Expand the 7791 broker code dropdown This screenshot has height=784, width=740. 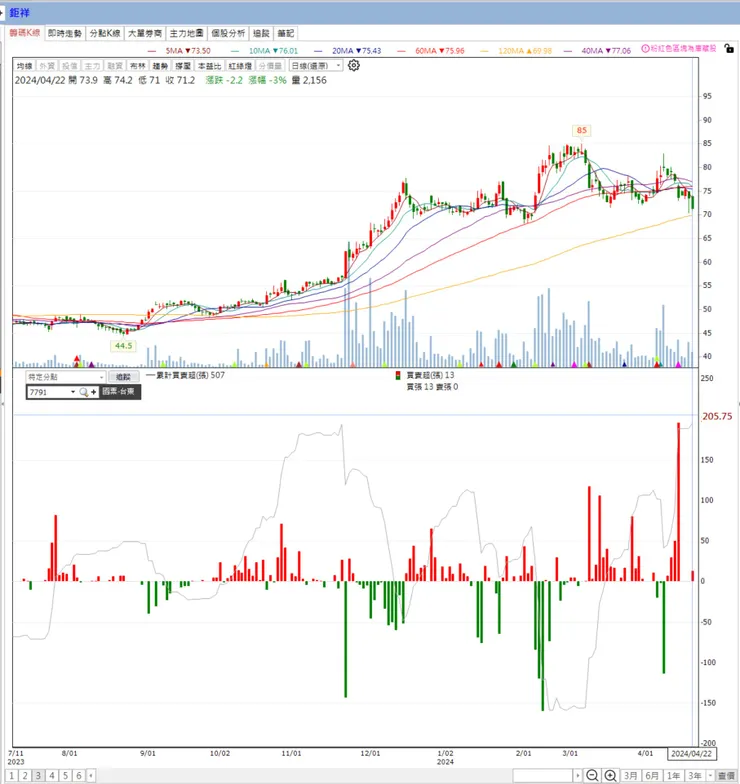click(x=73, y=392)
